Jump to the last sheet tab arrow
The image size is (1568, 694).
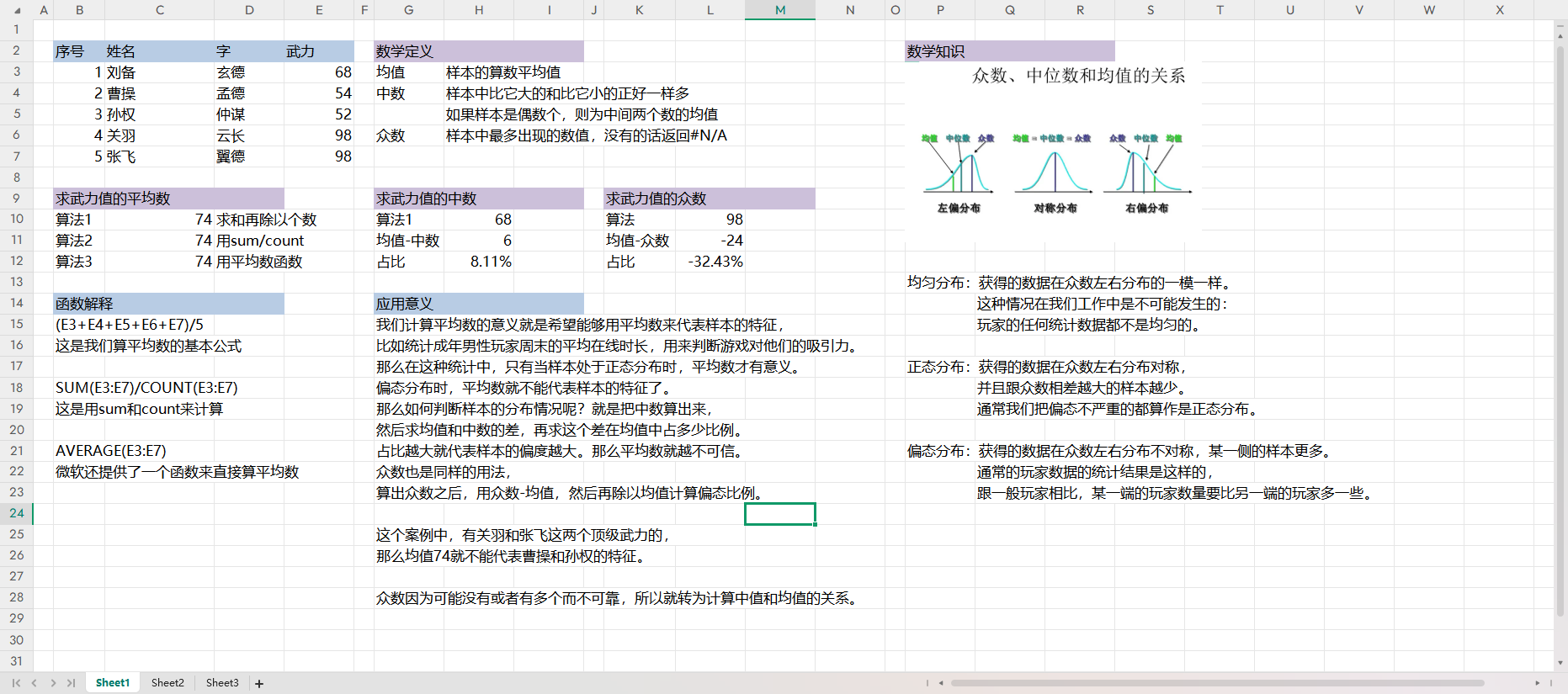point(72,683)
